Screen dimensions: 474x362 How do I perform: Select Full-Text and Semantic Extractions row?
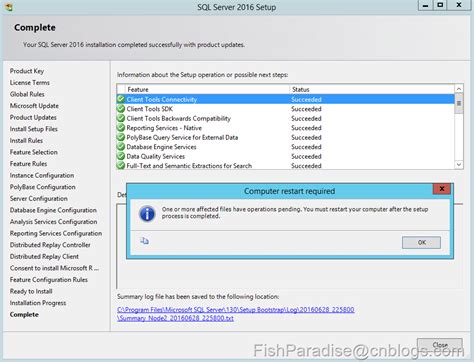click(x=285, y=166)
